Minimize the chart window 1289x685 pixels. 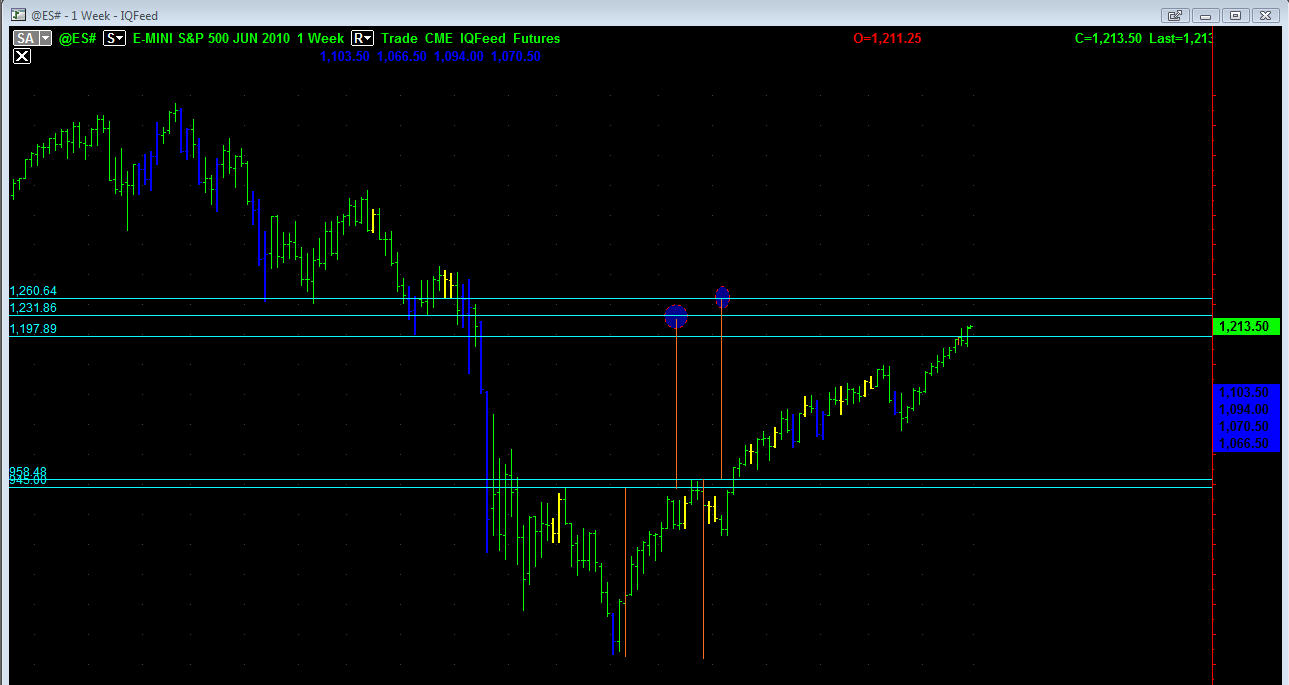click(x=1206, y=15)
